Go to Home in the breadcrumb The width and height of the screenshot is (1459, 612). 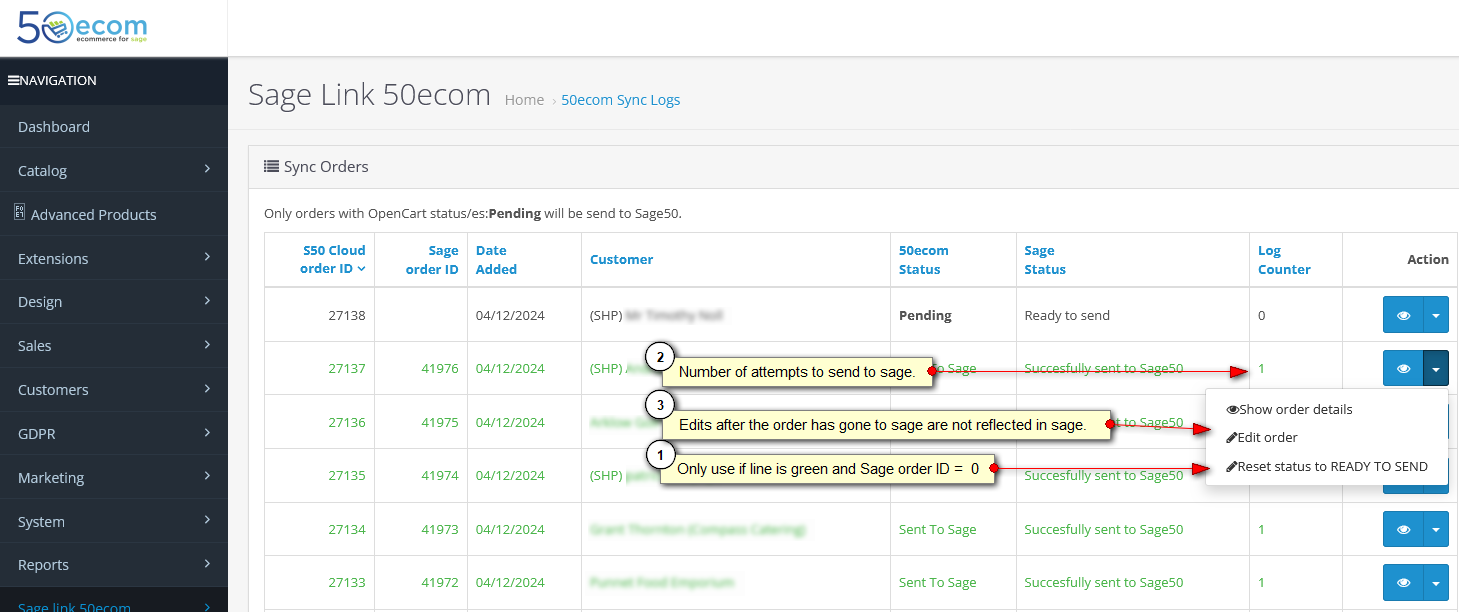[x=524, y=100]
